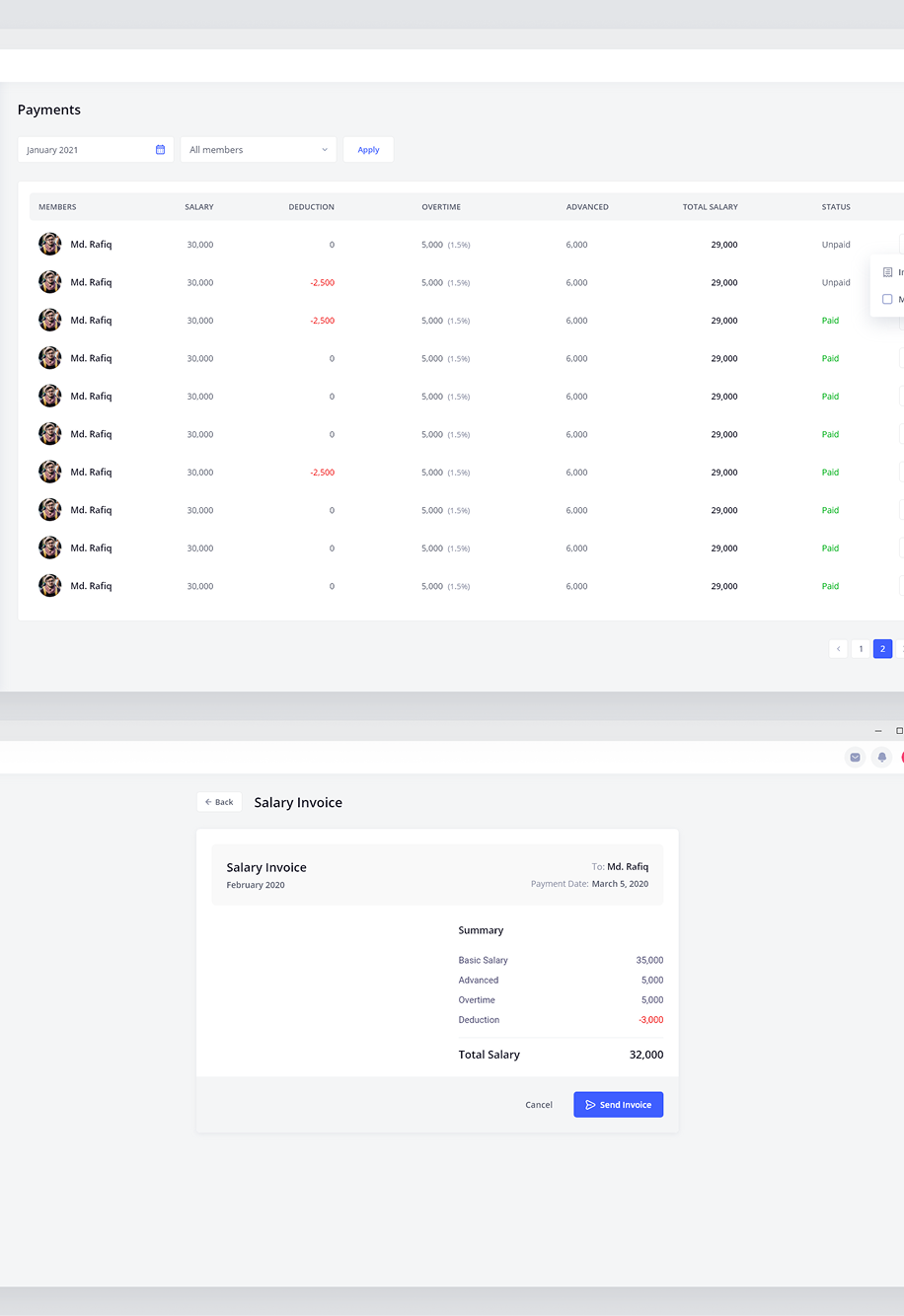Image resolution: width=904 pixels, height=1316 pixels.
Task: Click the TOTAL SALARY column header
Action: (x=711, y=207)
